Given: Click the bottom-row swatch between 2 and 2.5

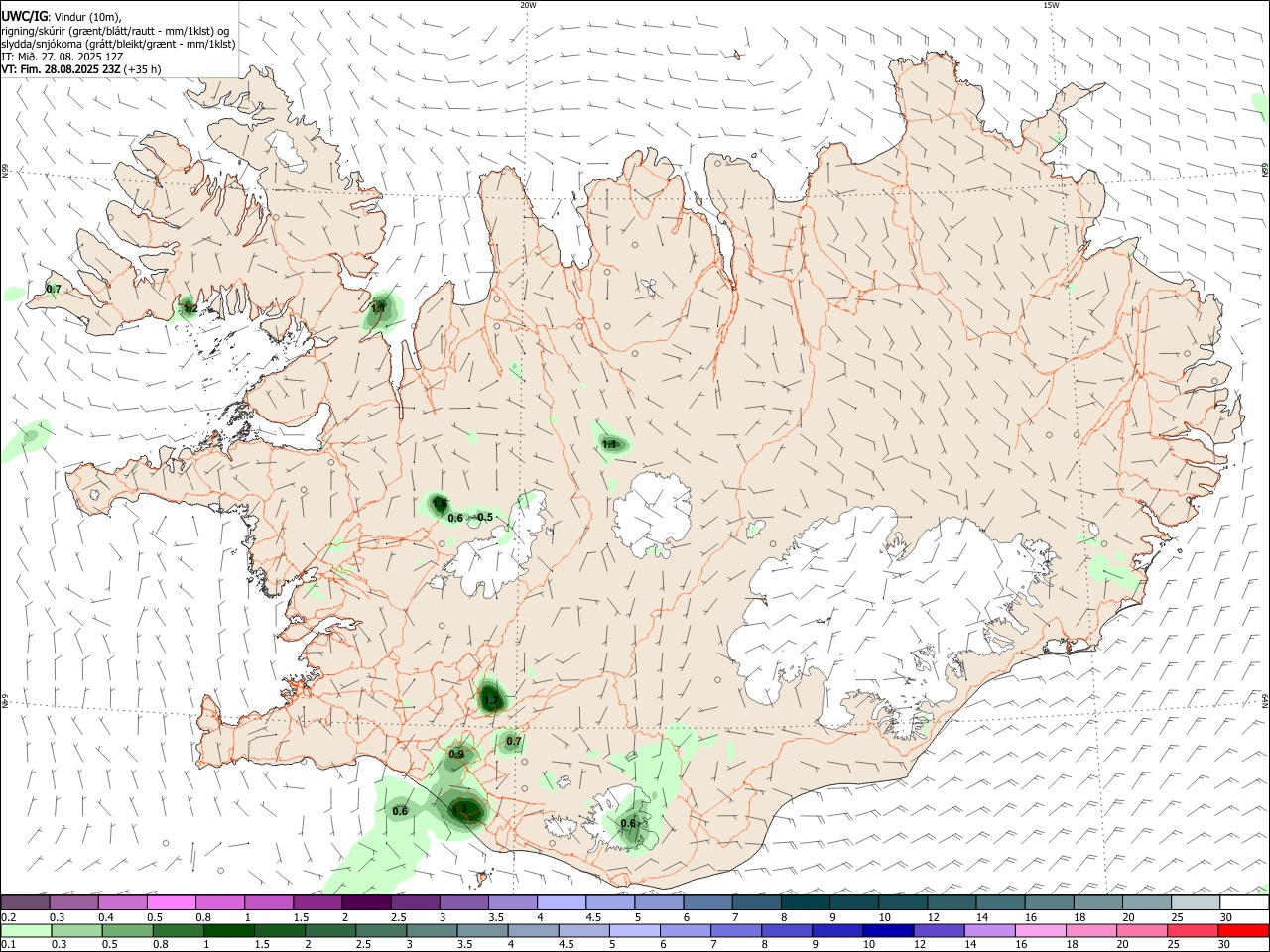Looking at the screenshot, I should click(330, 931).
